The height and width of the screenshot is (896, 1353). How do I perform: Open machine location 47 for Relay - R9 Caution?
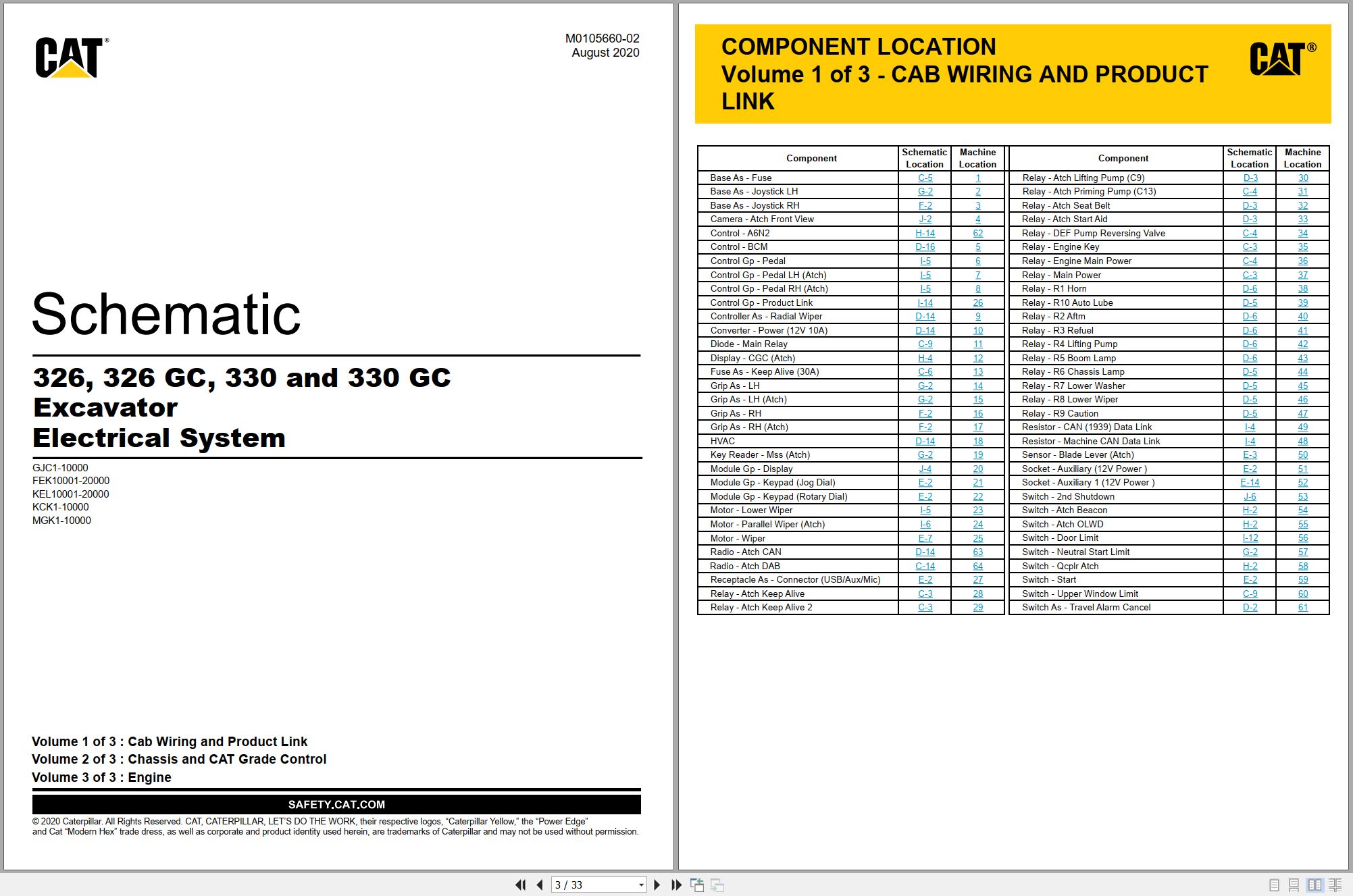click(x=1302, y=413)
